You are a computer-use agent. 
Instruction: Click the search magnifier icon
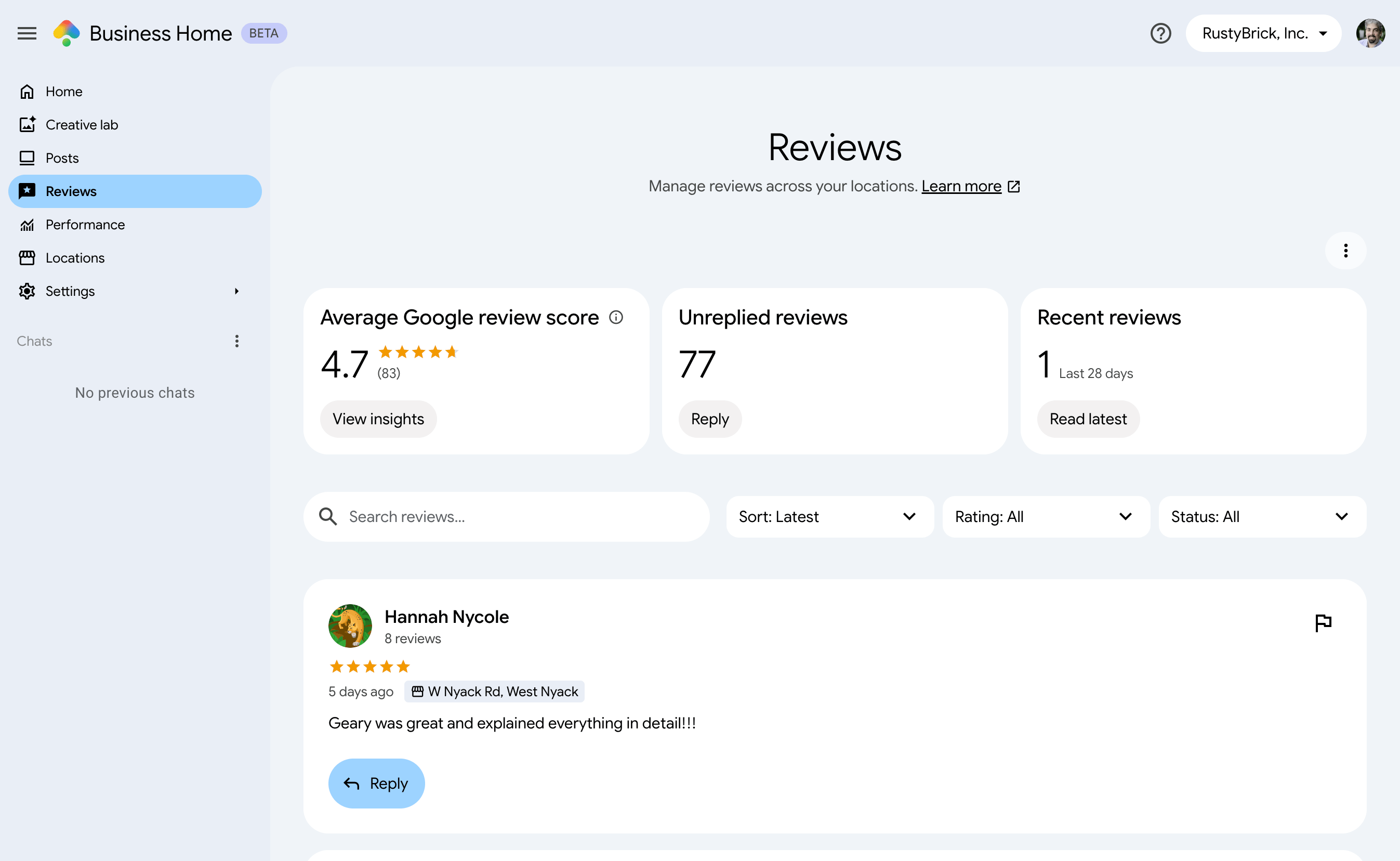click(x=328, y=516)
